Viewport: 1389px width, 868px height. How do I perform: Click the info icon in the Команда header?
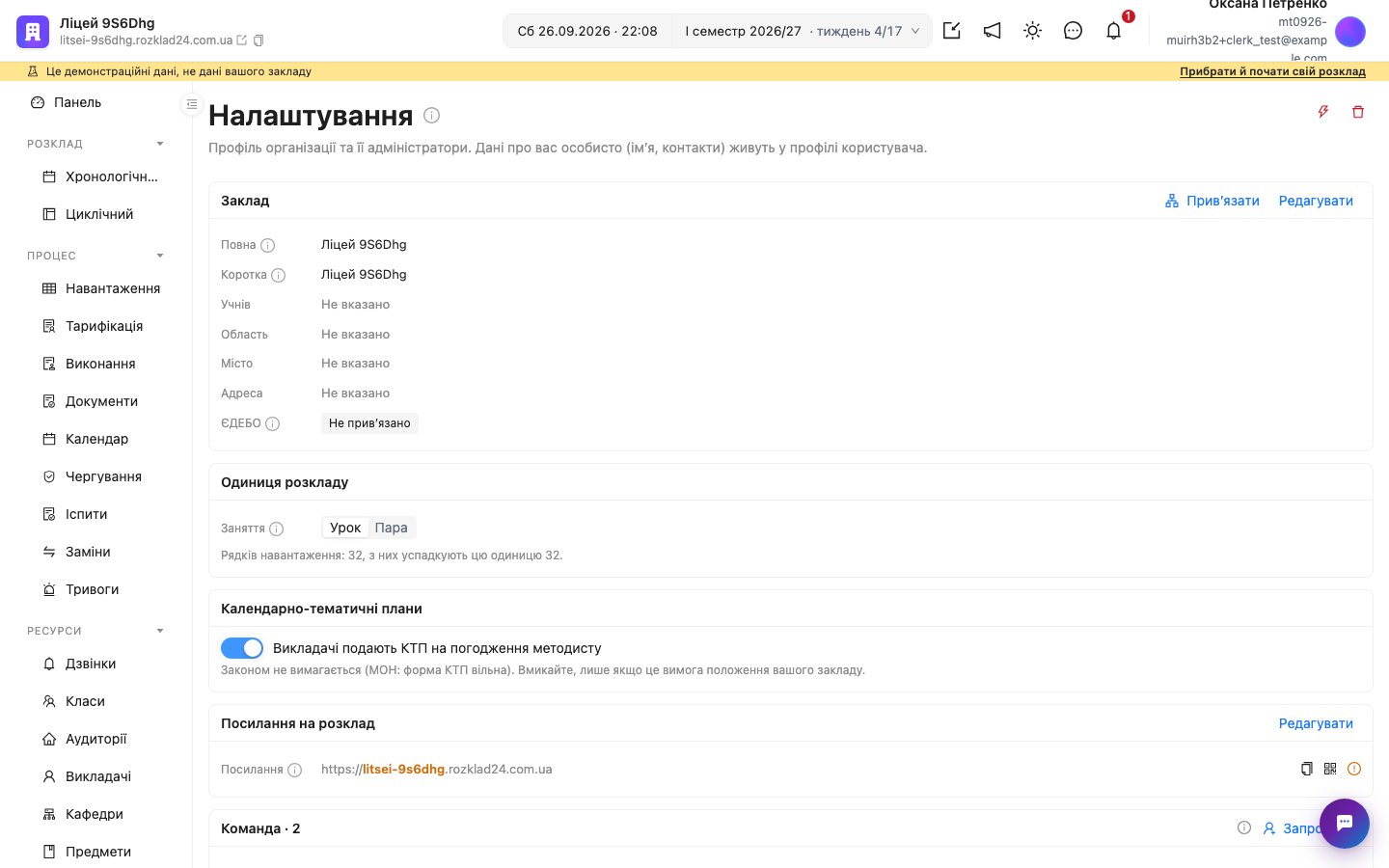tap(1244, 827)
